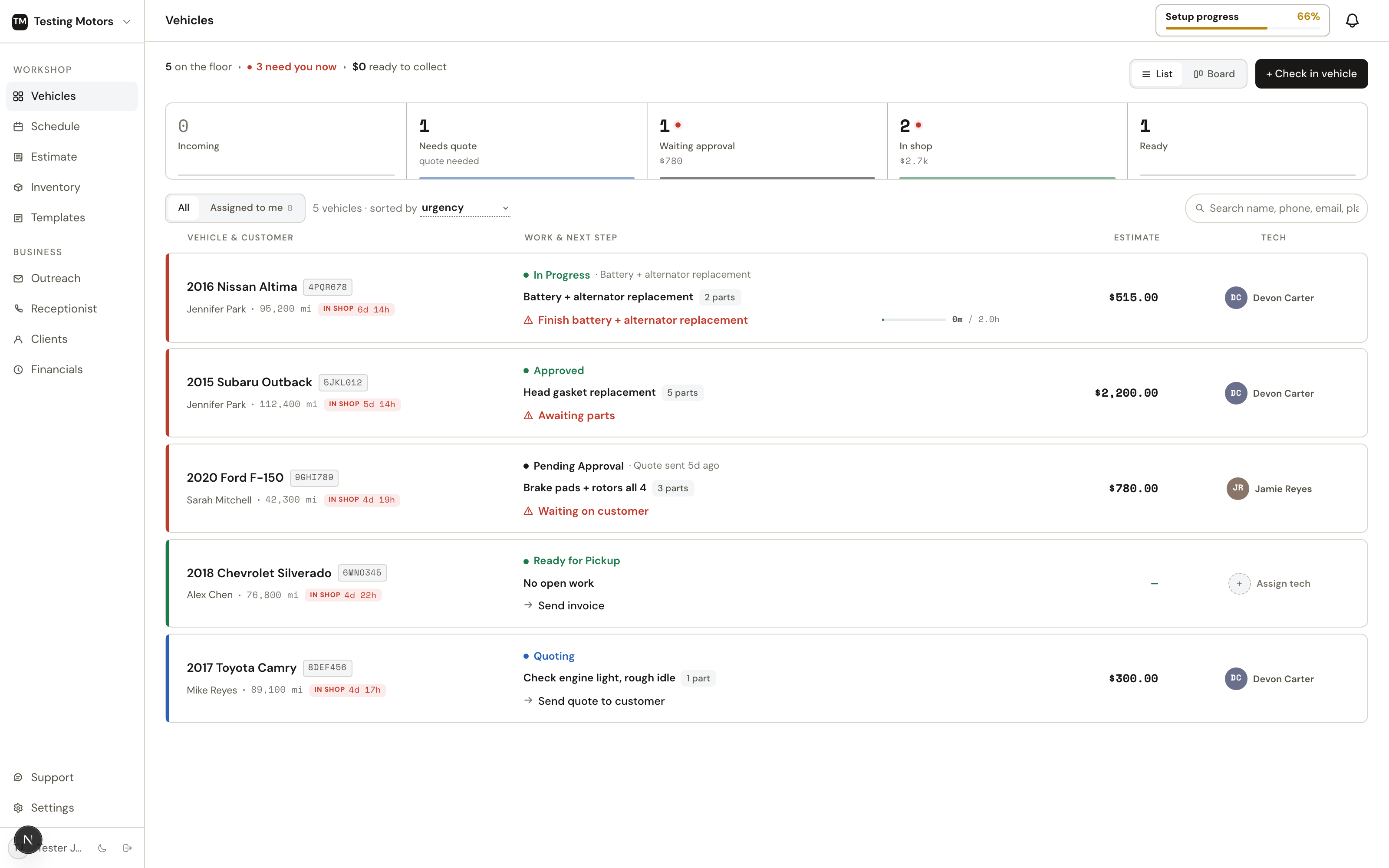The width and height of the screenshot is (1389, 868).
Task: Open the Vehicles sidebar item
Action: (x=72, y=96)
